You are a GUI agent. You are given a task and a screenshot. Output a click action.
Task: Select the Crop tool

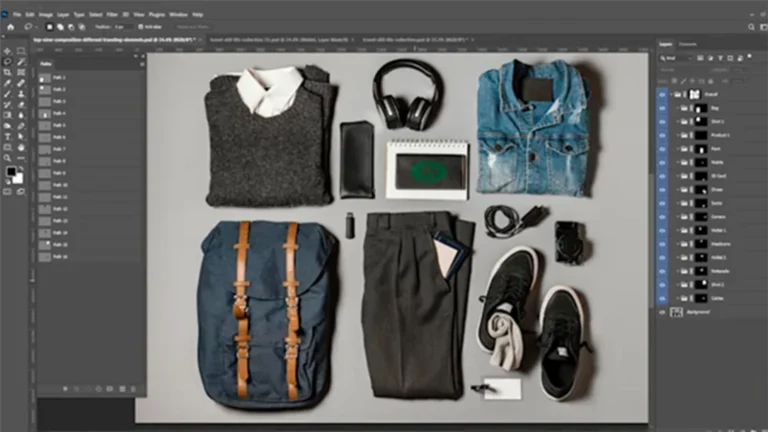[7, 72]
